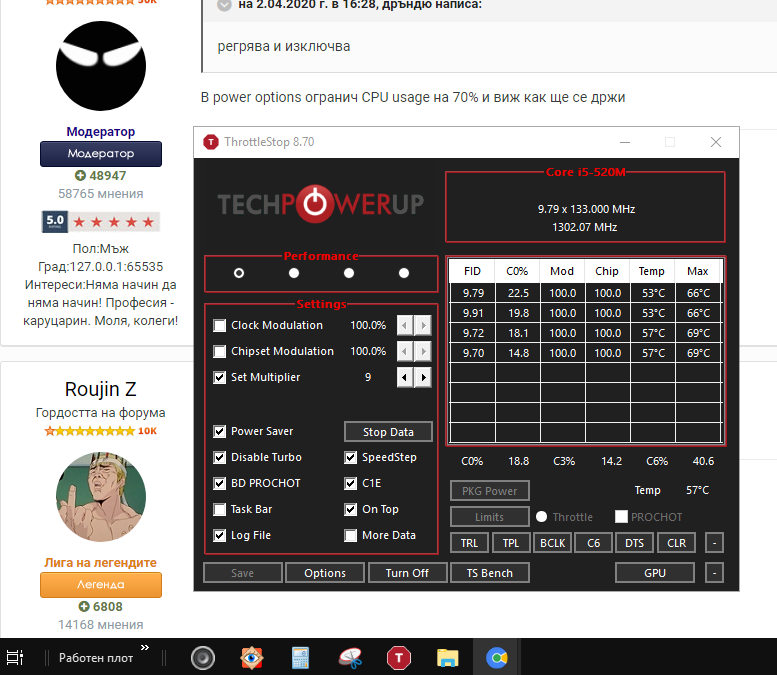The image size is (777, 675).
Task: Toggle the Power Saver checkbox
Action: coord(219,432)
